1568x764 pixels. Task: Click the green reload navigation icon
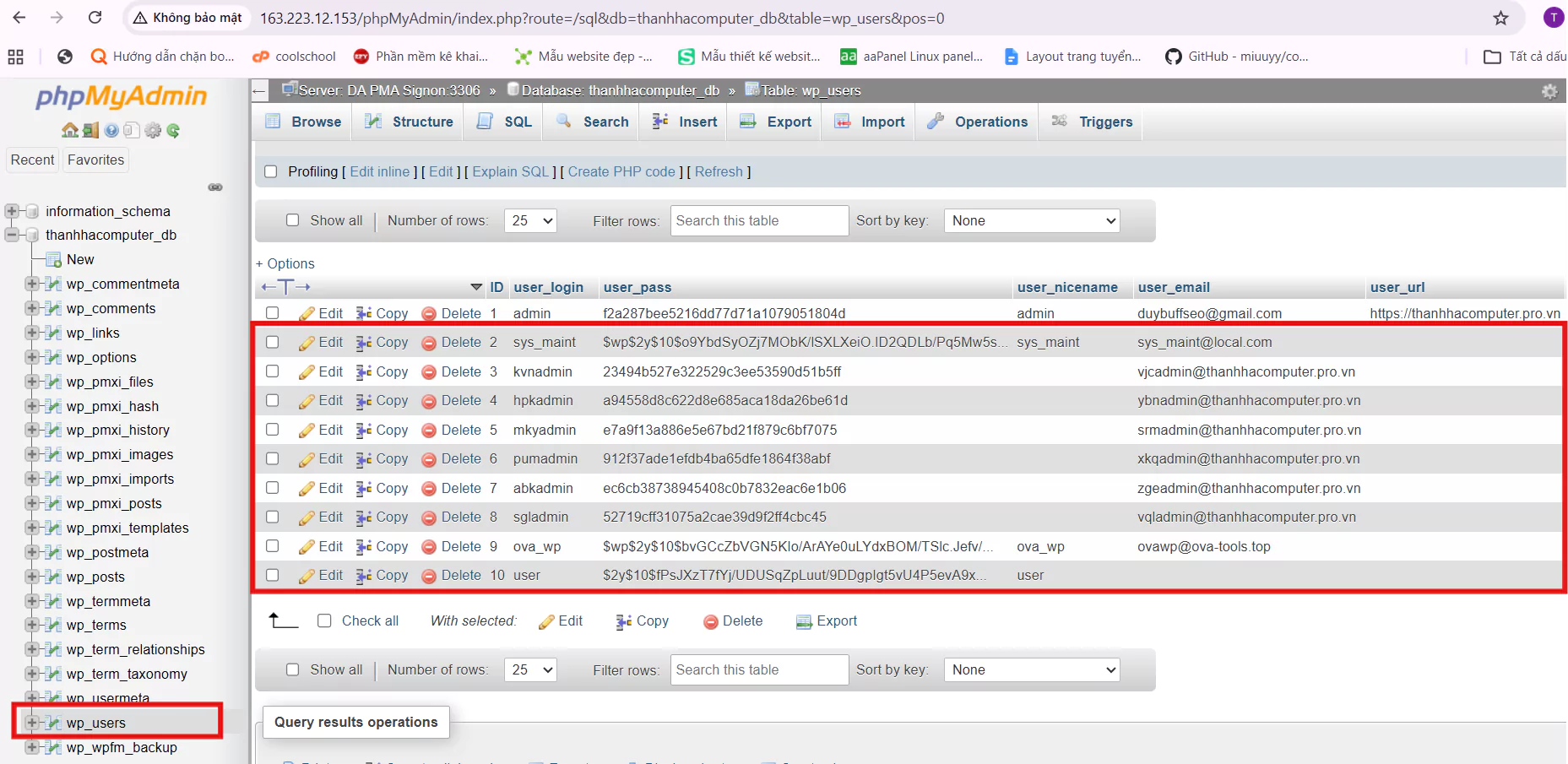(173, 130)
